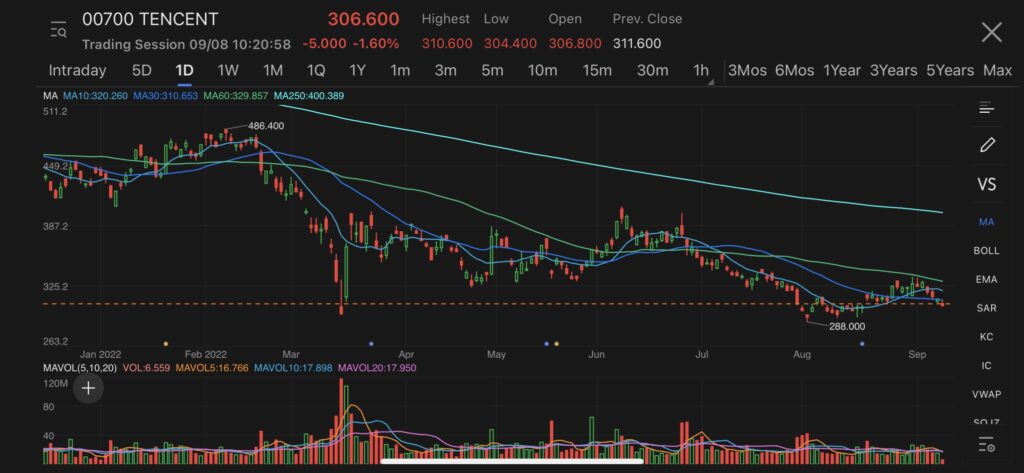Select the 1W timeframe tab
Viewport: 1024px width, 473px height.
[228, 71]
